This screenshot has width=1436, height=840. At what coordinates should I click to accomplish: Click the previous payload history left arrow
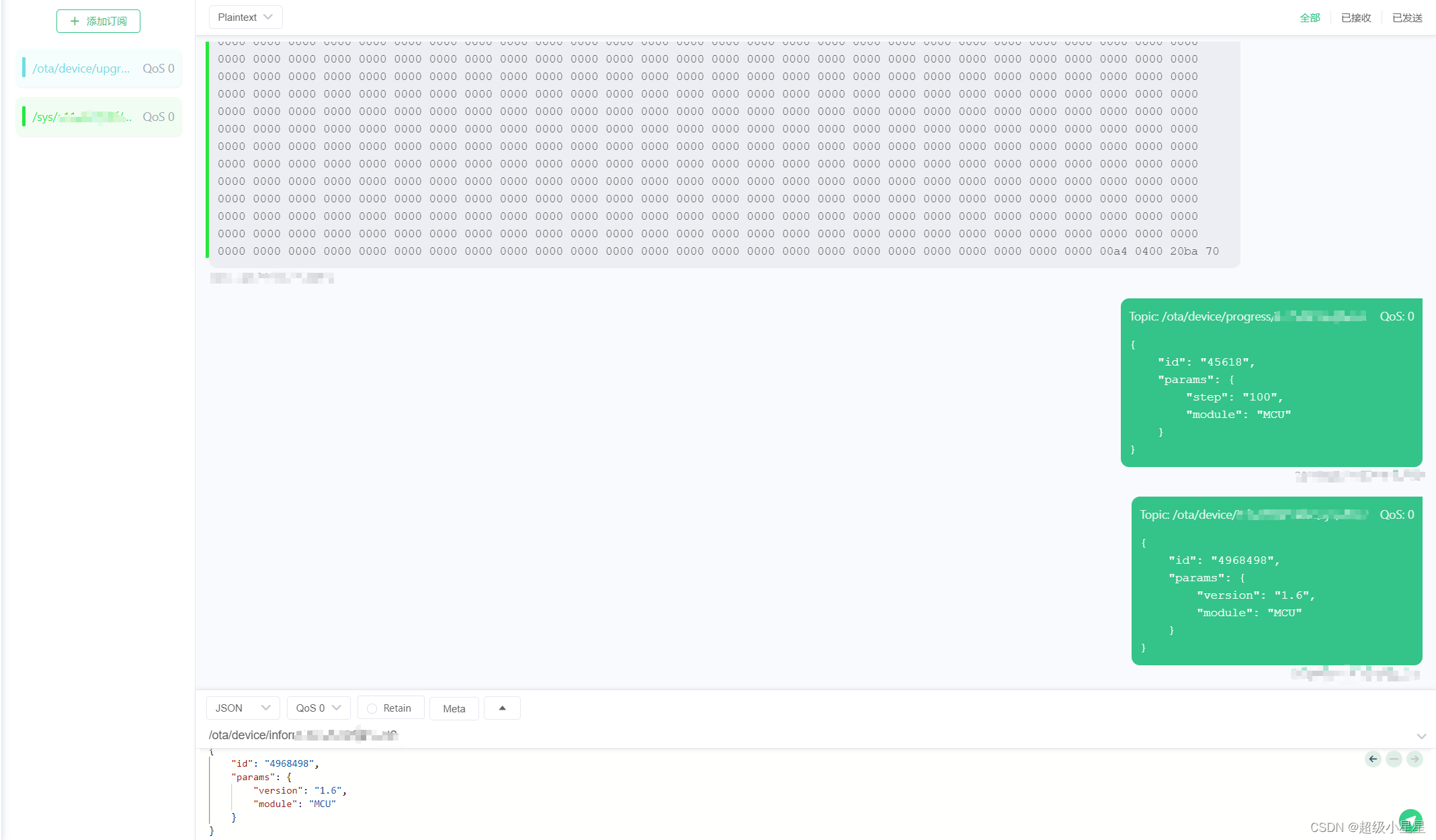pos(1373,759)
